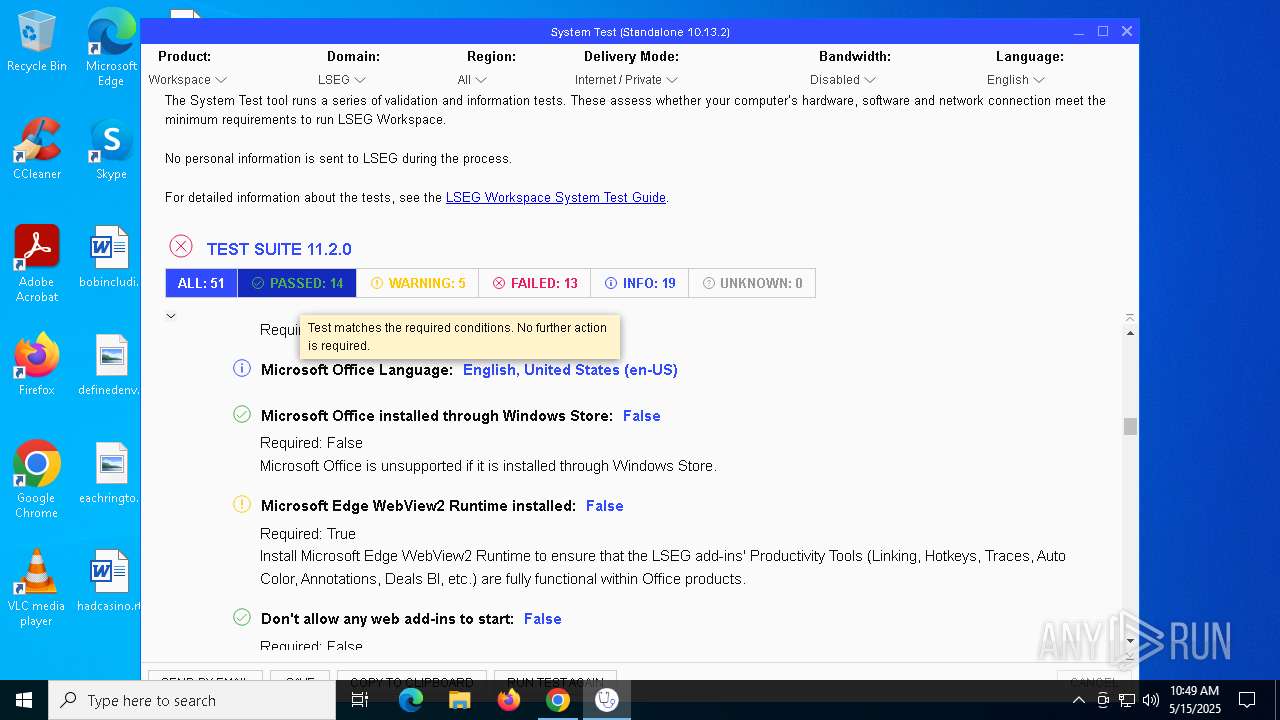Image resolution: width=1280 pixels, height=720 pixels.
Task: Open the Language dropdown showing English
Action: [1016, 80]
